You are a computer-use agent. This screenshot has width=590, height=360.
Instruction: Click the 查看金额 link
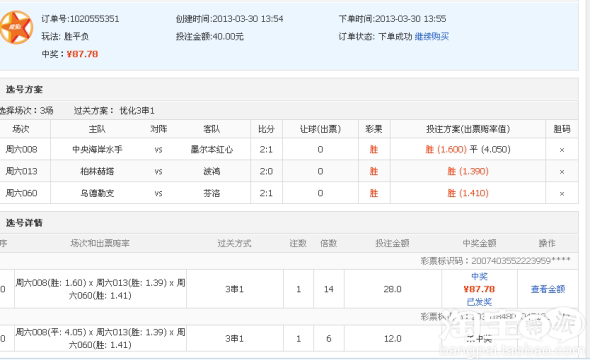pos(548,289)
